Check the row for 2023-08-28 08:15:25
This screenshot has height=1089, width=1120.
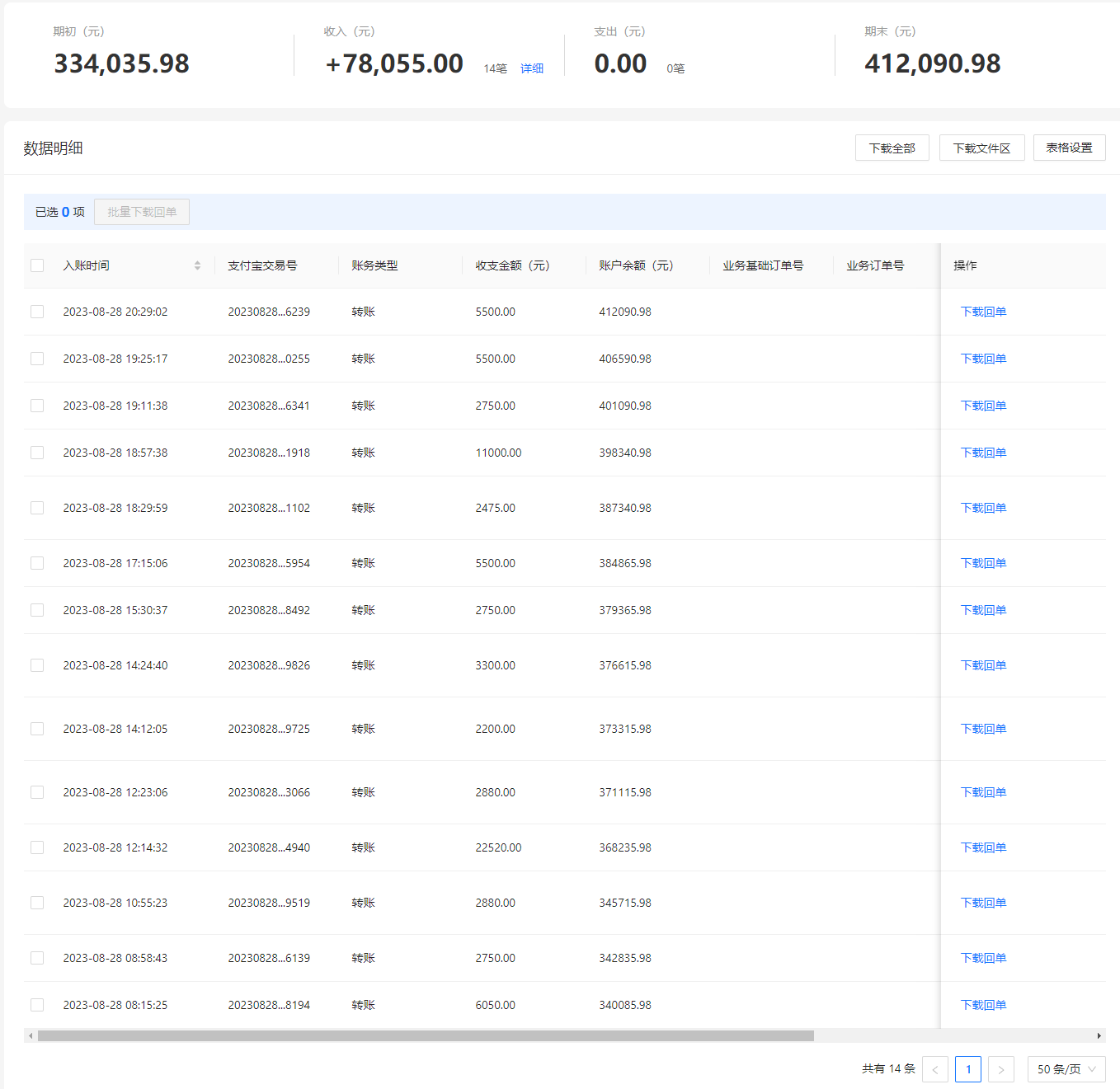tap(37, 1005)
